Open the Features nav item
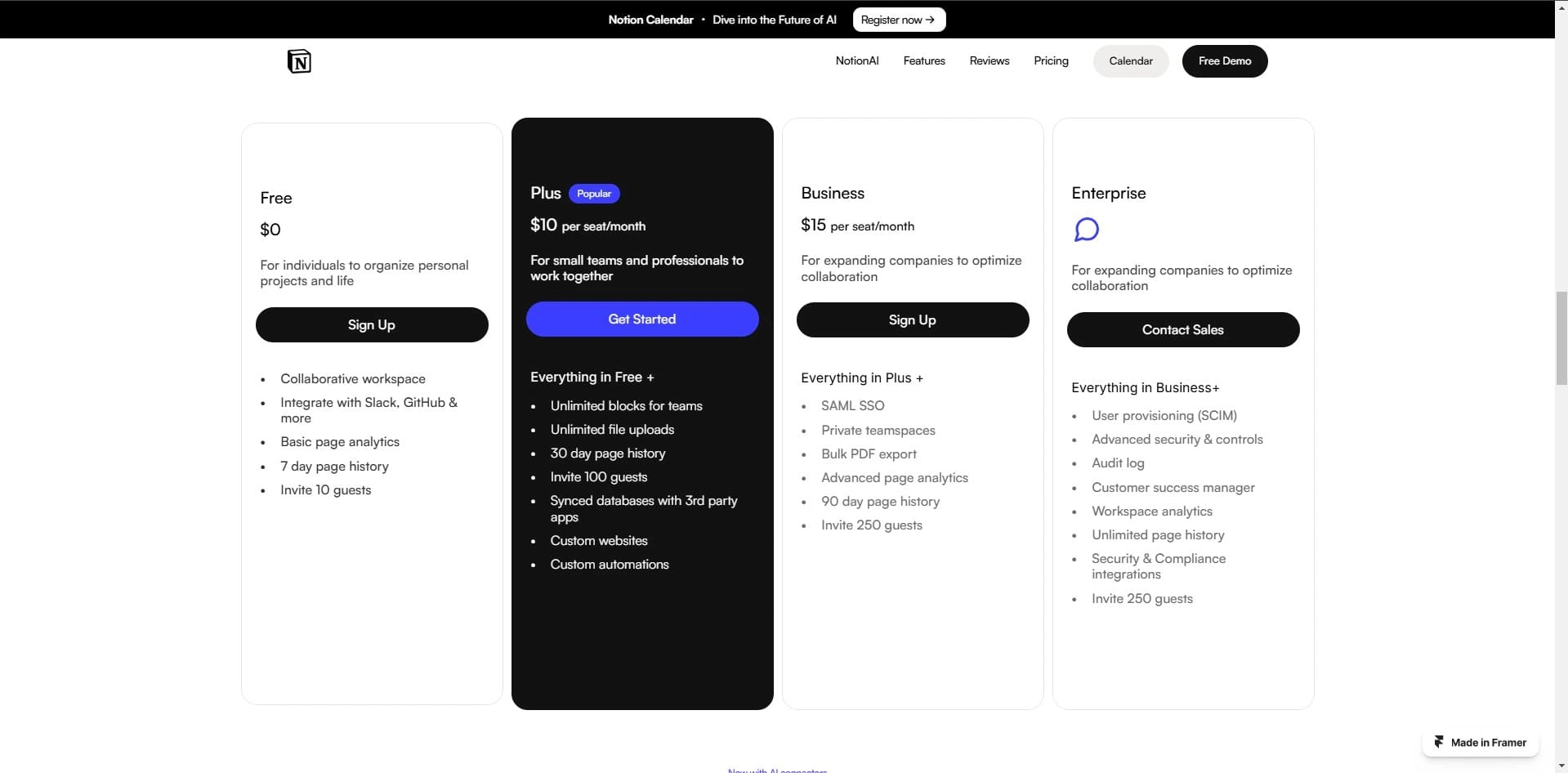This screenshot has width=1568, height=773. point(924,61)
